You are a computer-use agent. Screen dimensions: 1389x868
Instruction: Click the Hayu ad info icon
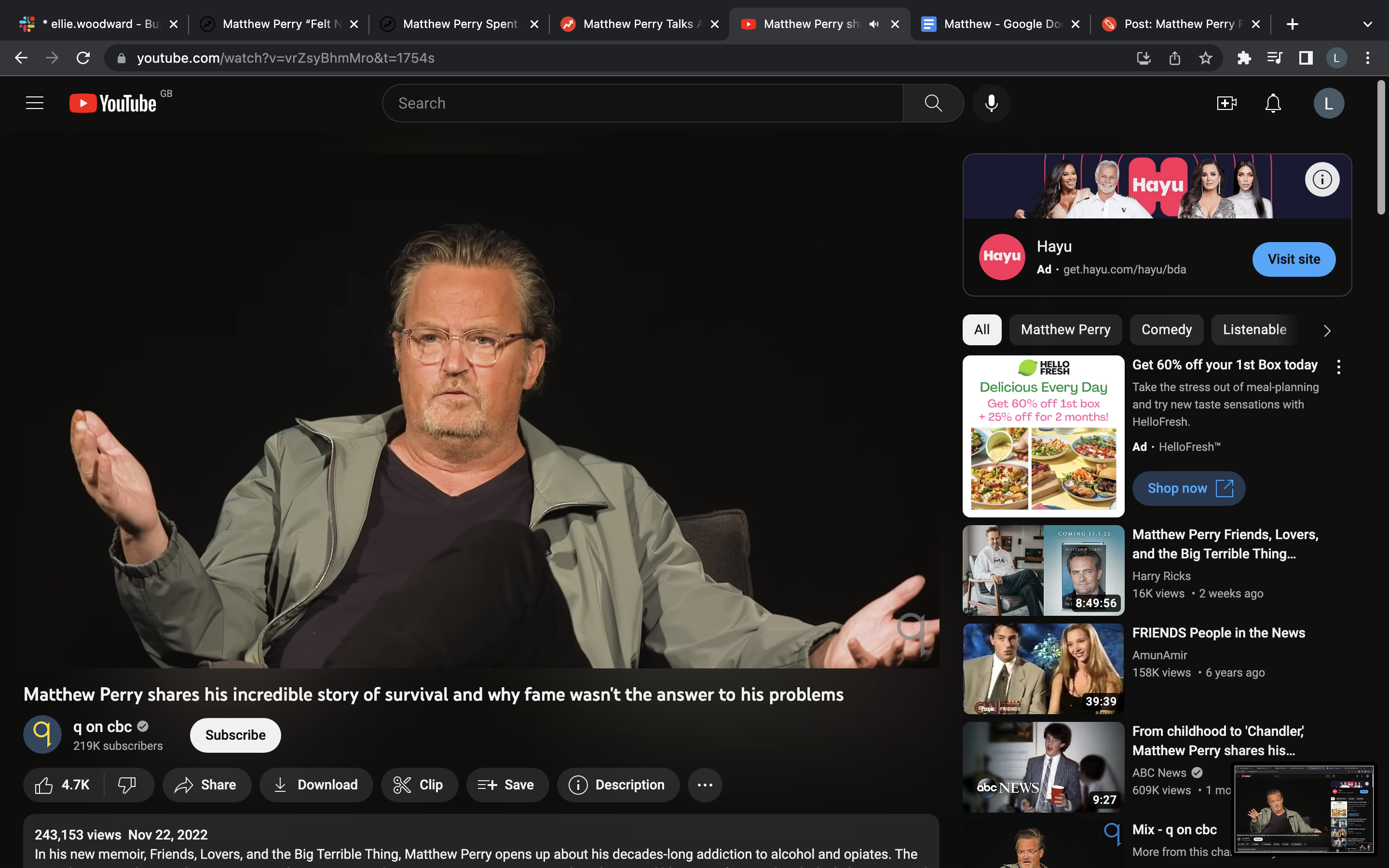1322,180
